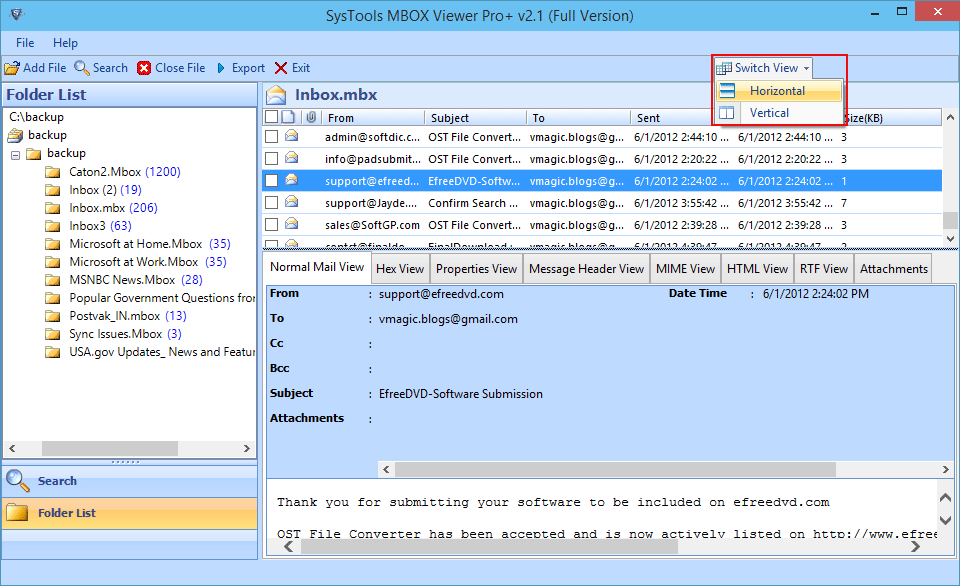Click the red Exit X icon
The image size is (960, 586).
click(x=281, y=68)
